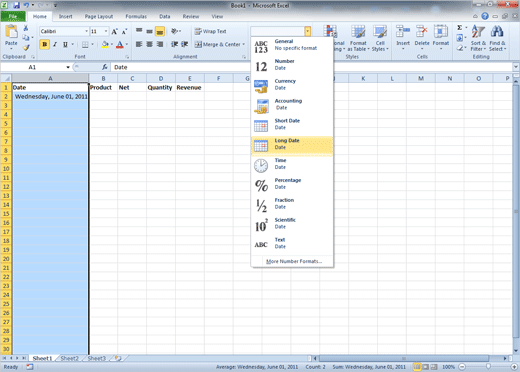
Task: Open the File tab
Action: click(x=13, y=16)
